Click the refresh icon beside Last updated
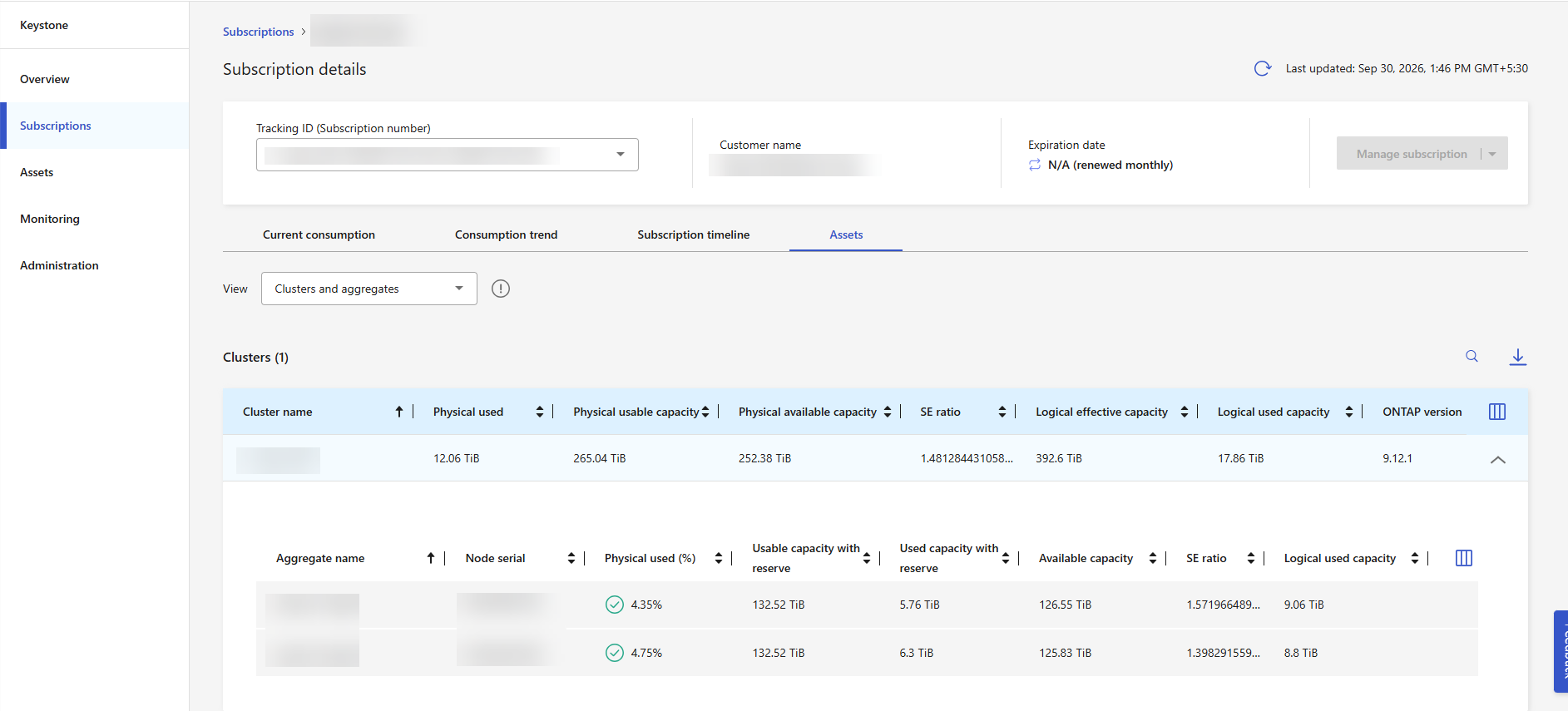This screenshot has height=711, width=1568. point(1262,68)
